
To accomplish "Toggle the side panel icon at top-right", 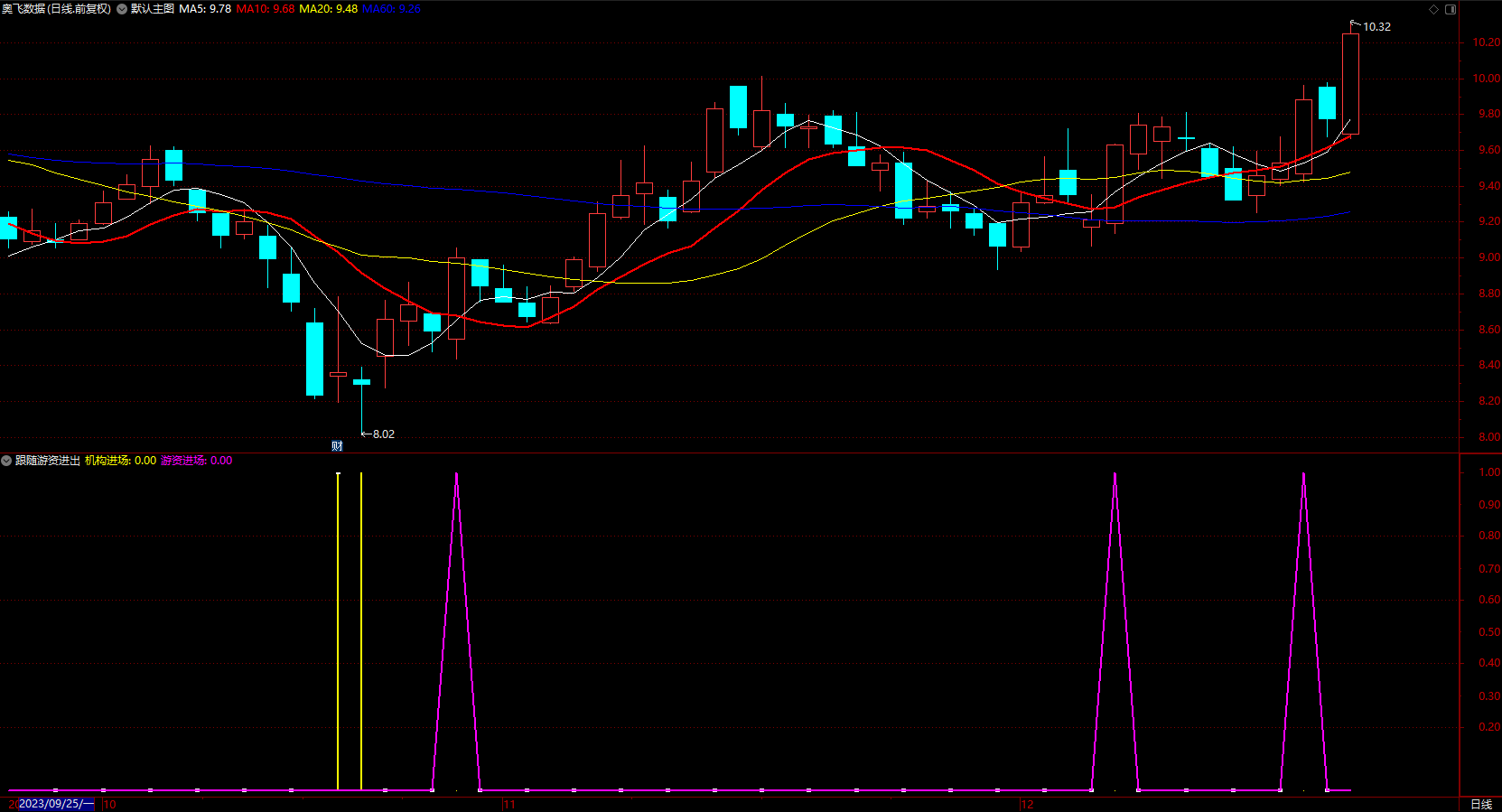I will click(x=1451, y=9).
